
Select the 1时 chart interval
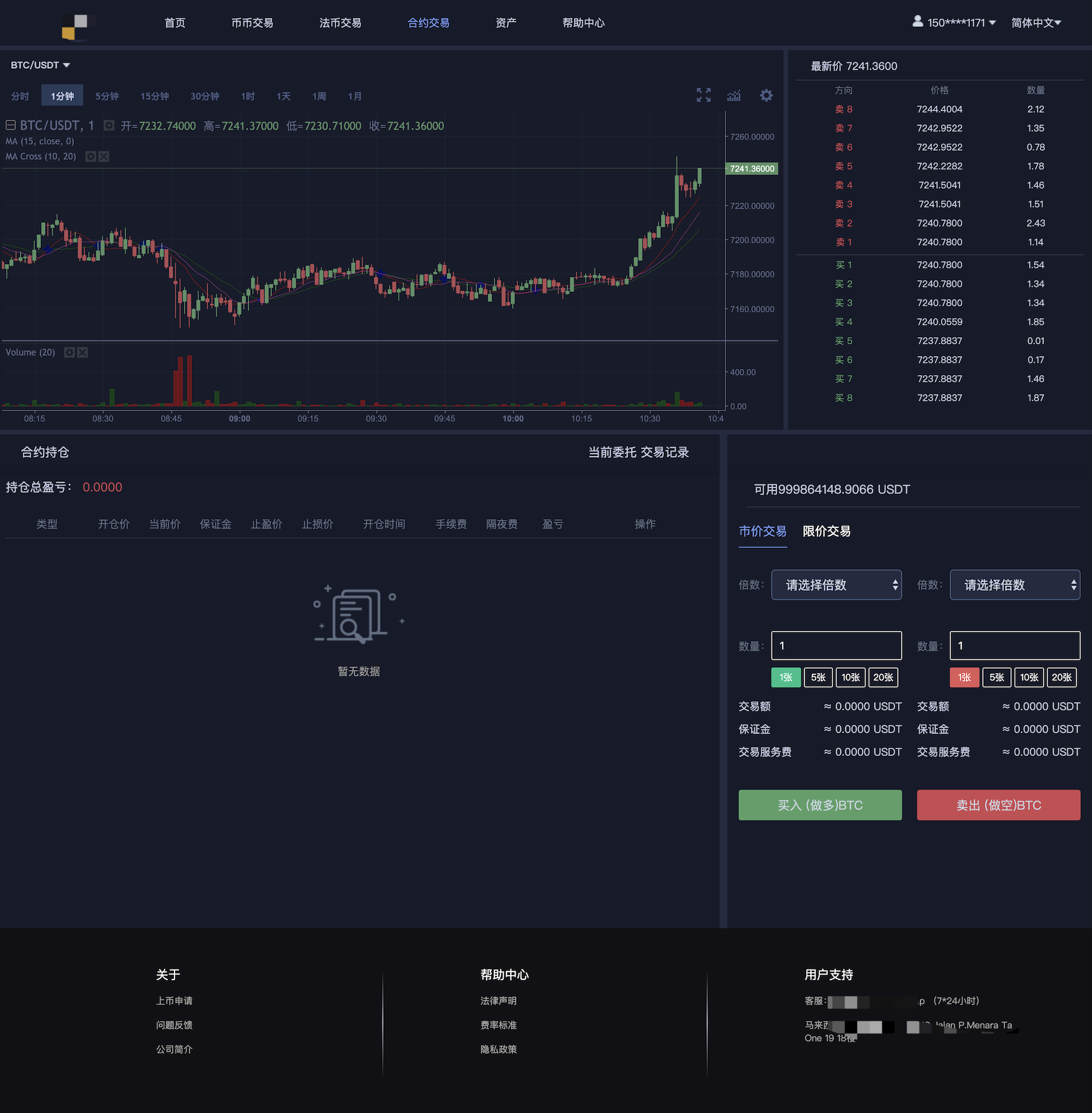click(248, 96)
